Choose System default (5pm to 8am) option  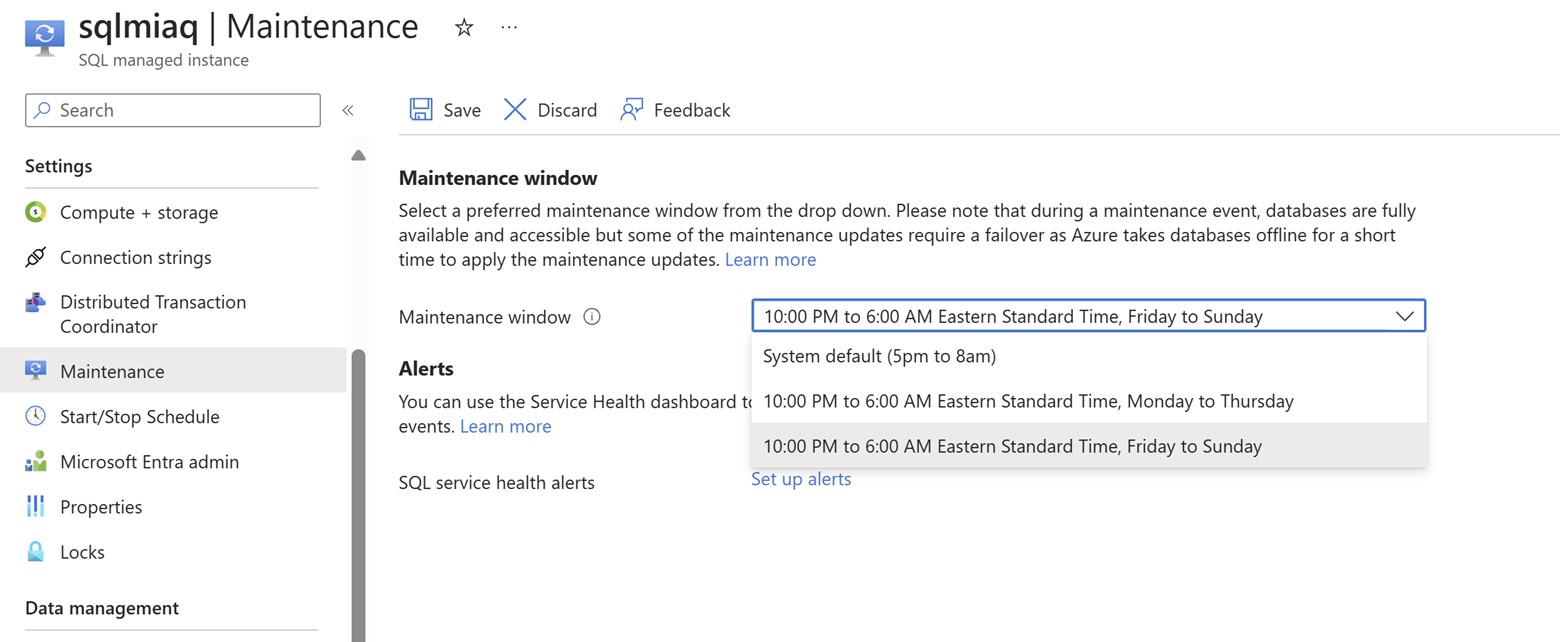[x=1089, y=356]
